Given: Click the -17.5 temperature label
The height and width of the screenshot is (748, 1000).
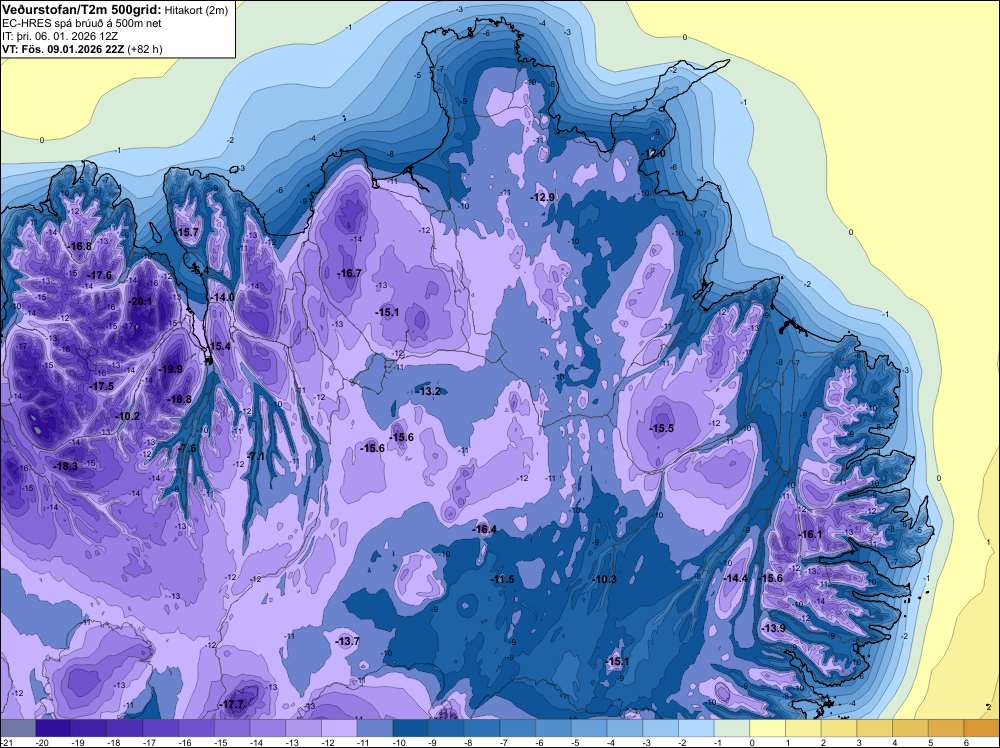Looking at the screenshot, I should tap(102, 386).
